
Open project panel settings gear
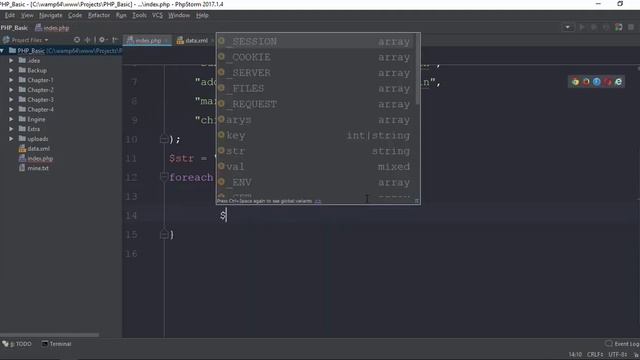click(x=102, y=40)
